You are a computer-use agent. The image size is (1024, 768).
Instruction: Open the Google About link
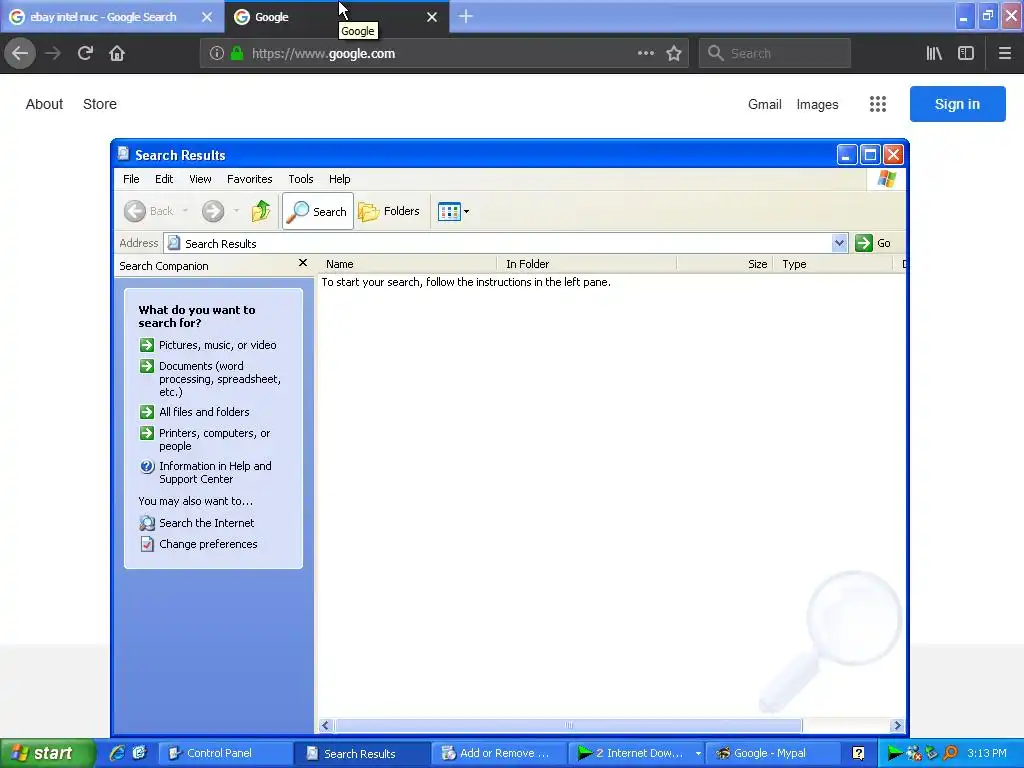[x=44, y=104]
